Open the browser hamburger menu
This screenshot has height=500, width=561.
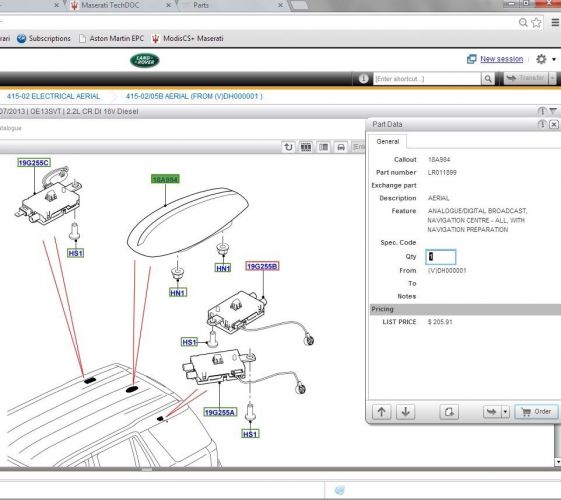555,23
